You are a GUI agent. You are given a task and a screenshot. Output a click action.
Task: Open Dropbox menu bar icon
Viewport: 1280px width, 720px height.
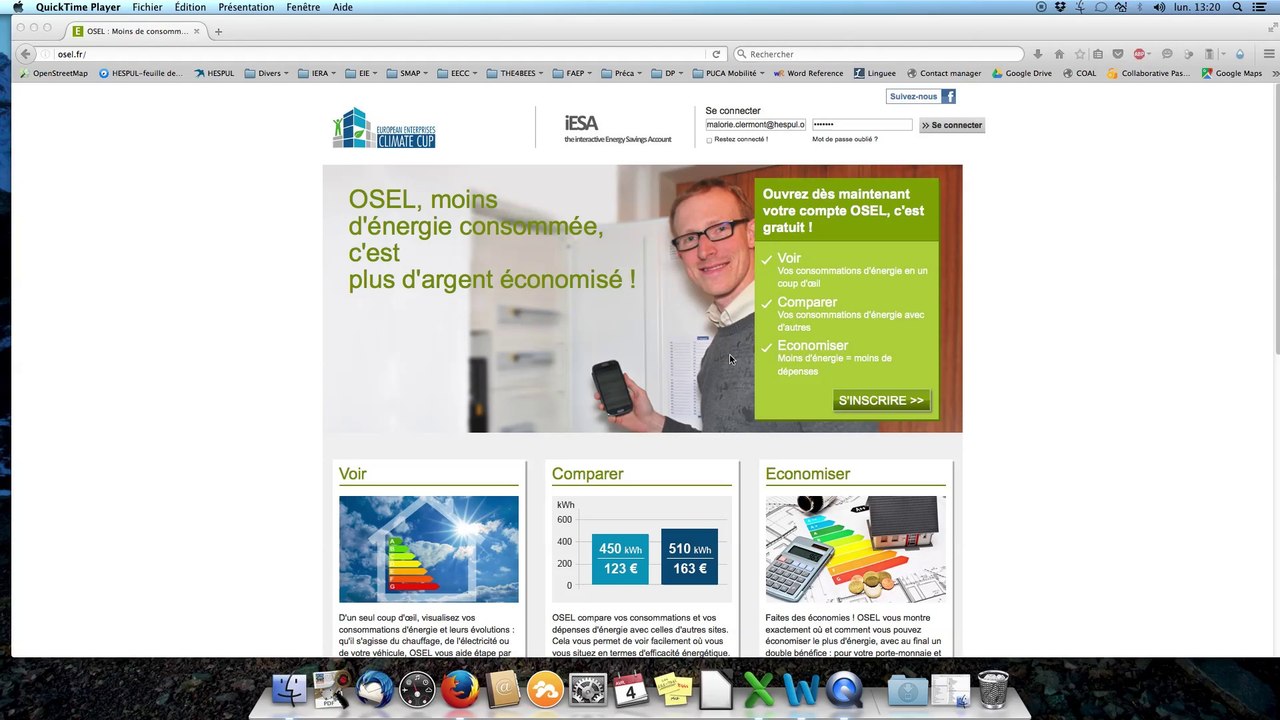(x=1061, y=7)
